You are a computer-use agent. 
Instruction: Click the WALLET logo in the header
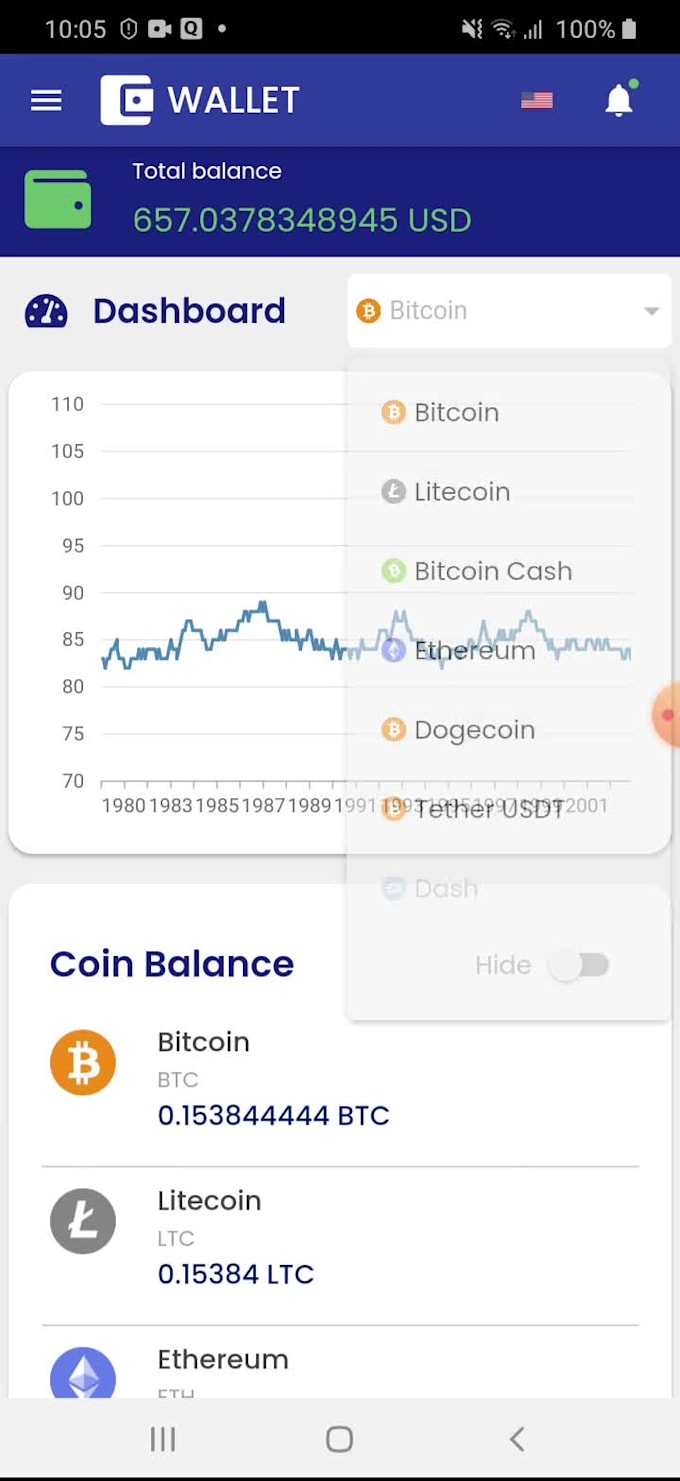(199, 99)
